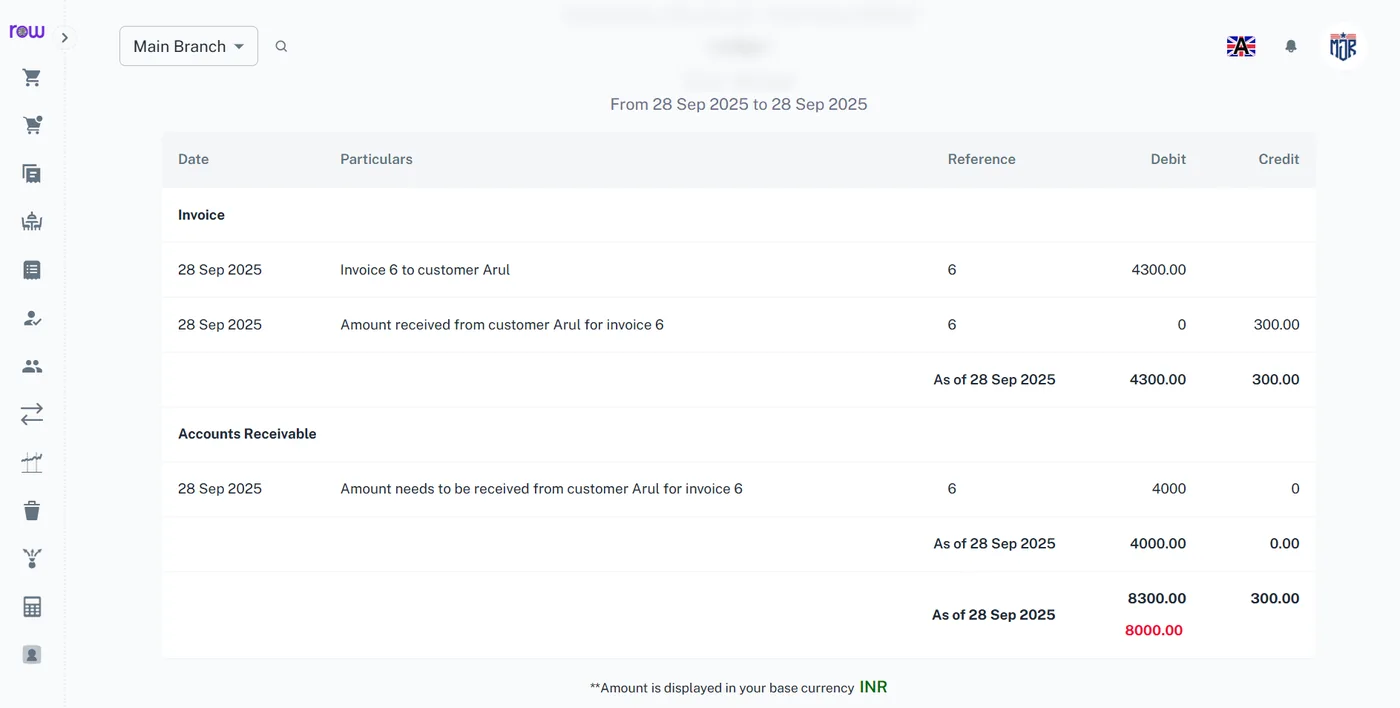Click the Invoice section heading

(201, 215)
